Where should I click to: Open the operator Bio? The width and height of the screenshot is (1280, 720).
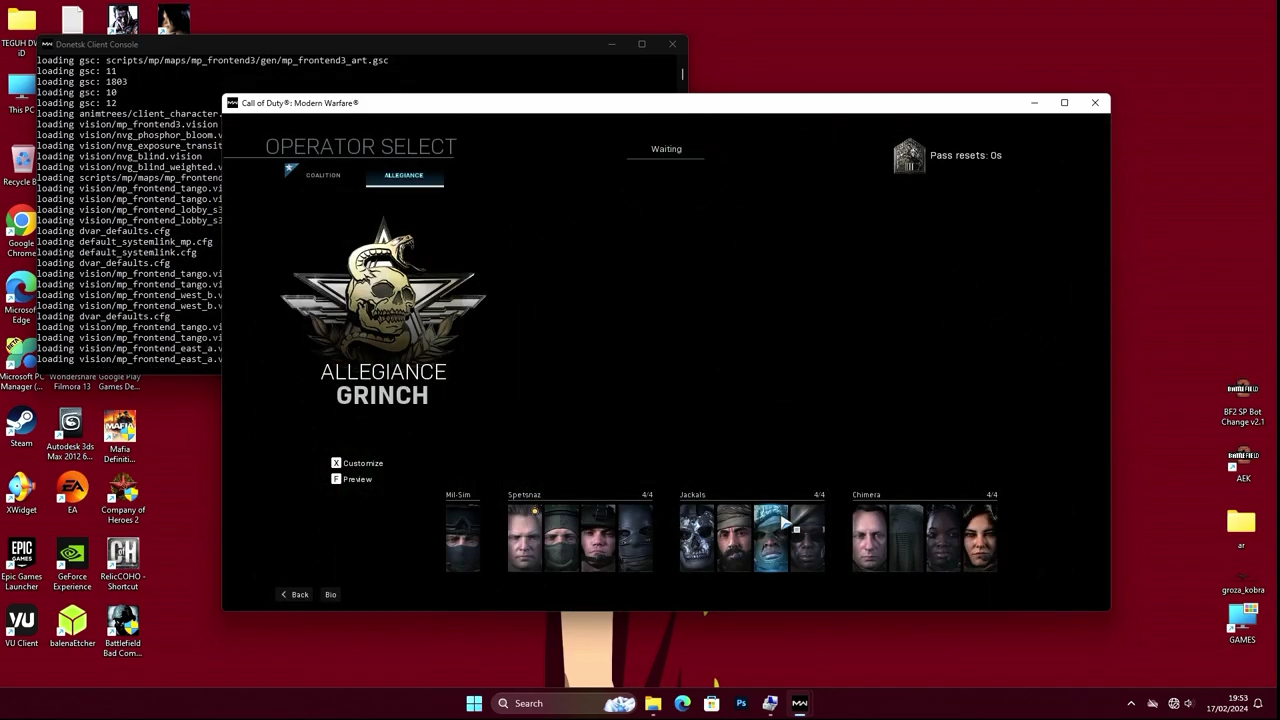pyautogui.click(x=330, y=595)
